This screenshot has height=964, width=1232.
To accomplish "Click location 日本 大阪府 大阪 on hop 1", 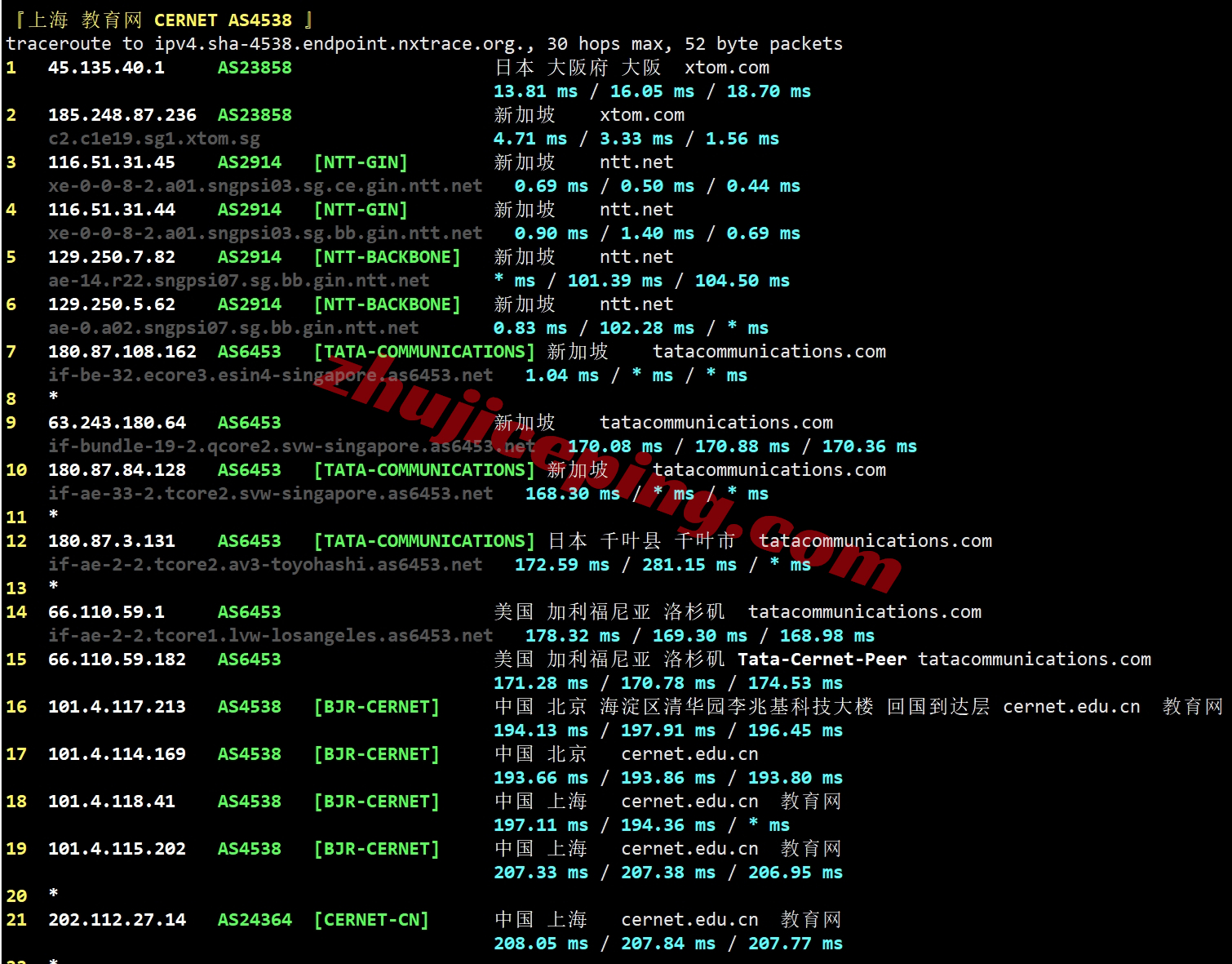I will [578, 67].
